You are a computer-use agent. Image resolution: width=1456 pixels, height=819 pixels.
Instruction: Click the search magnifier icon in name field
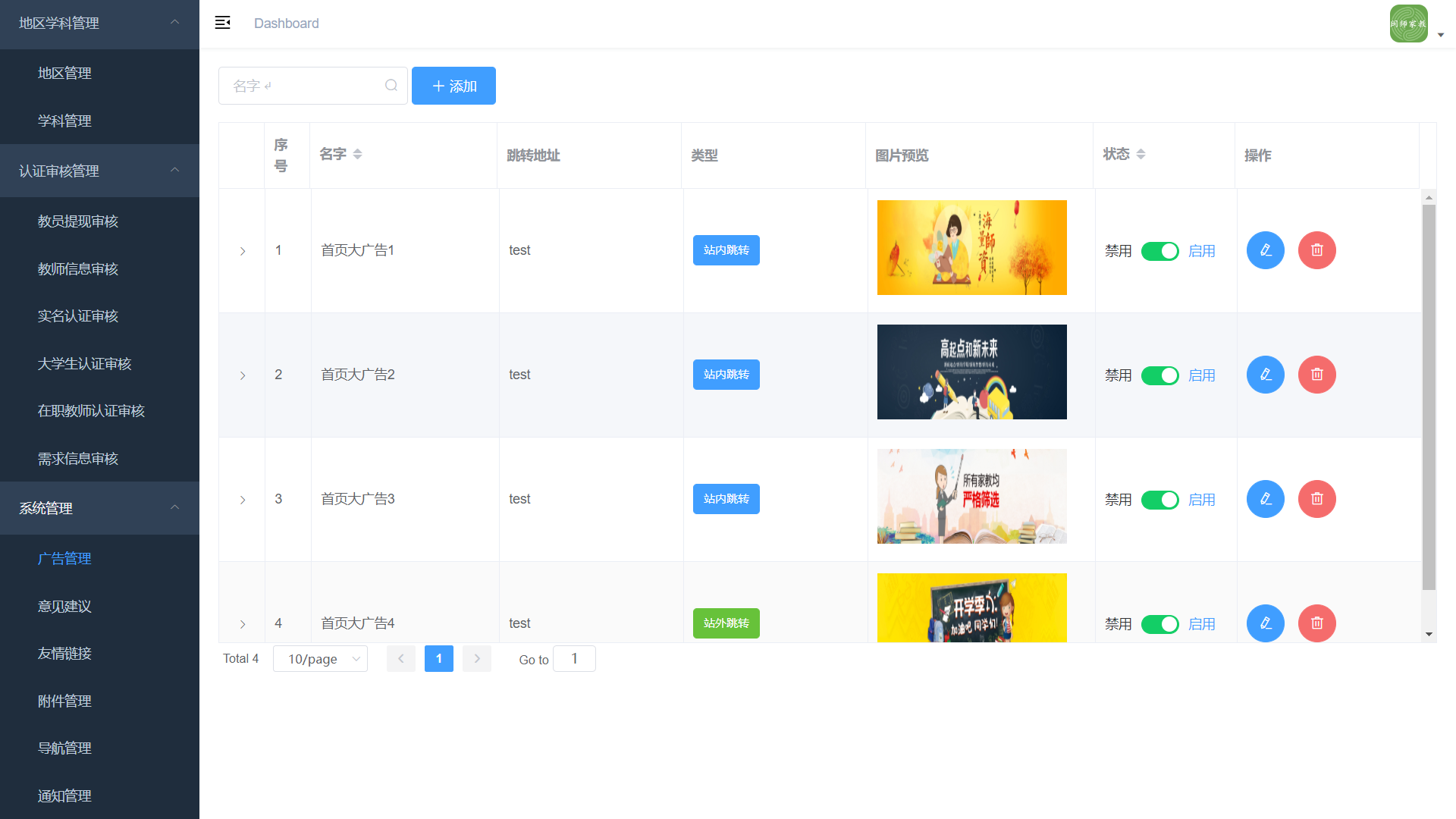coord(391,86)
